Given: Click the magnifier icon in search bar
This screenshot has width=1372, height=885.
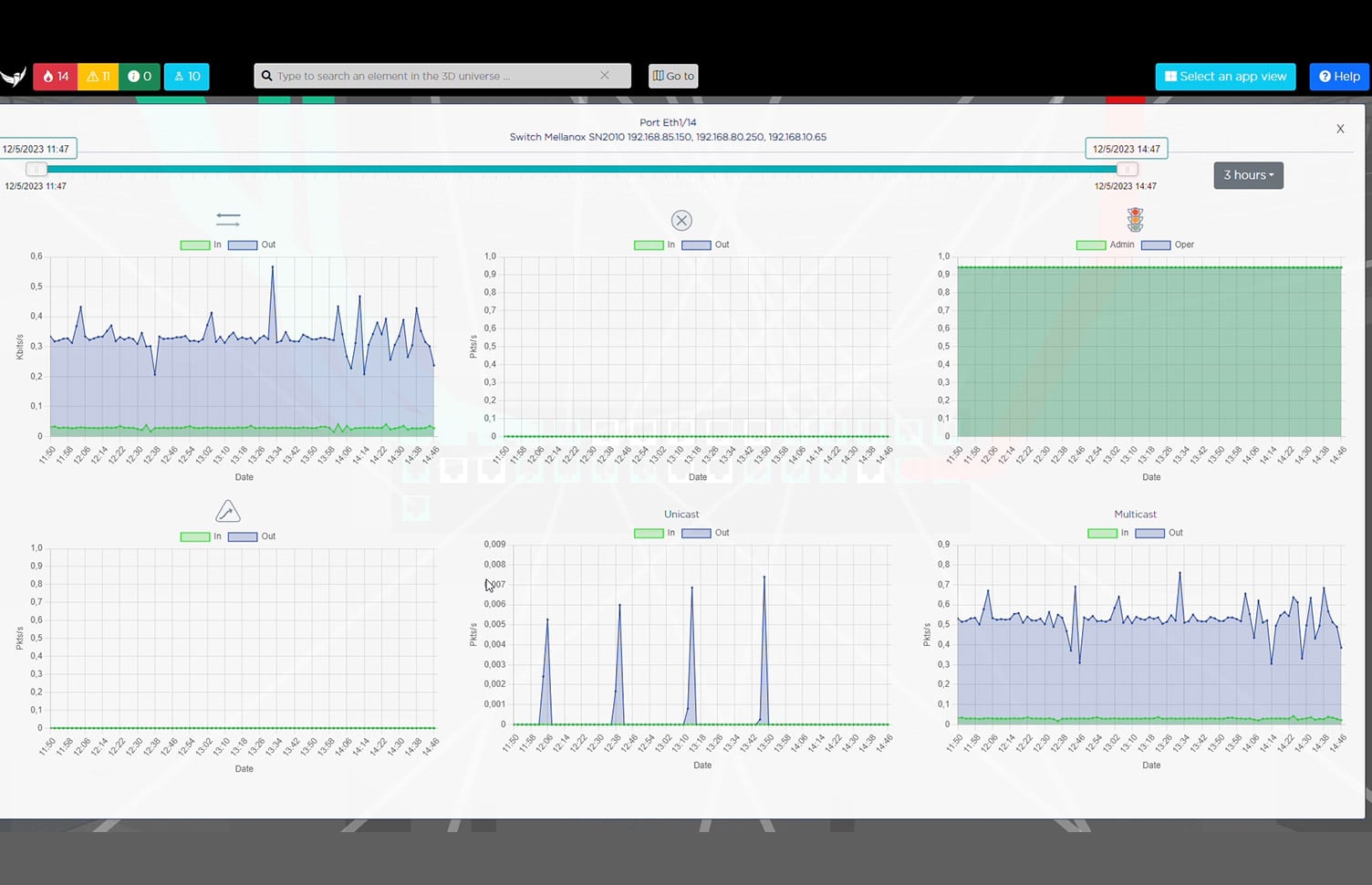Looking at the screenshot, I should click(x=267, y=76).
